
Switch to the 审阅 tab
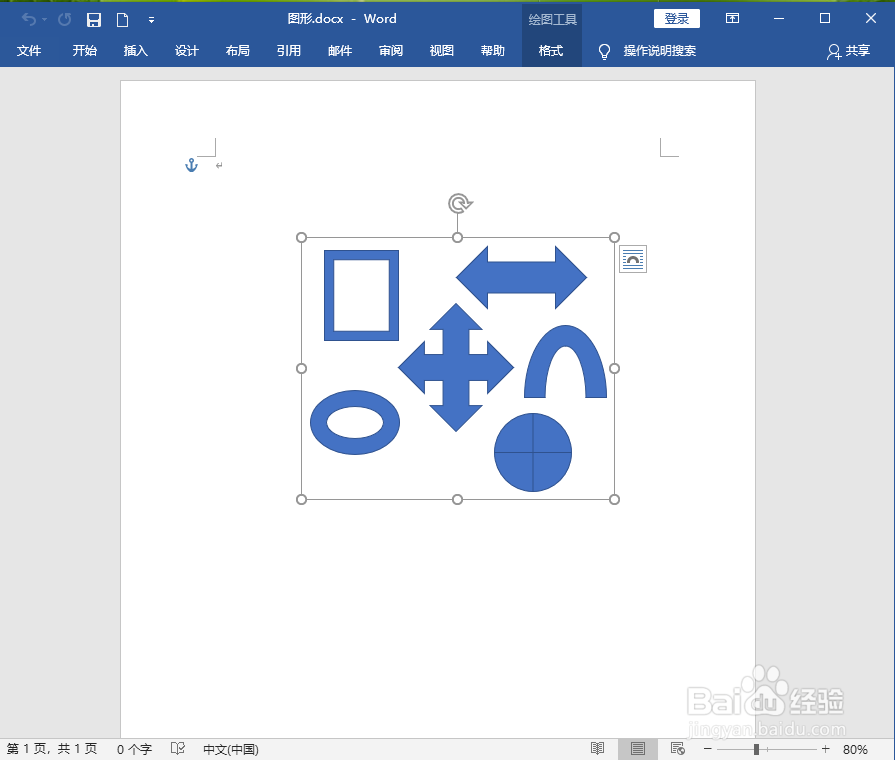click(391, 51)
